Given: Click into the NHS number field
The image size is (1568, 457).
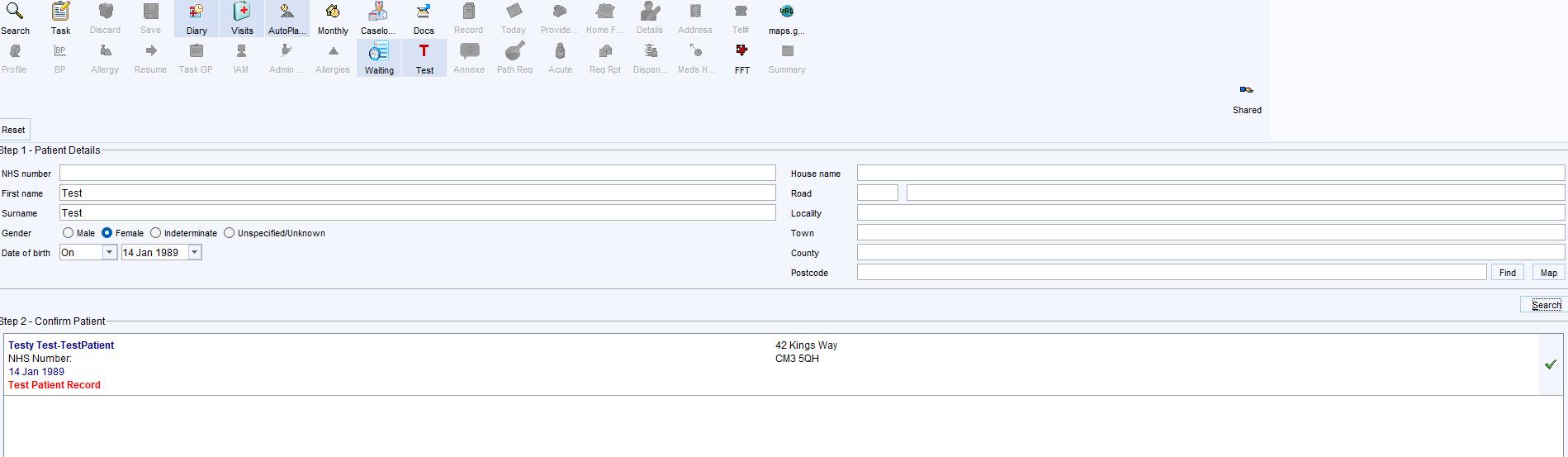Looking at the screenshot, I should tap(418, 173).
